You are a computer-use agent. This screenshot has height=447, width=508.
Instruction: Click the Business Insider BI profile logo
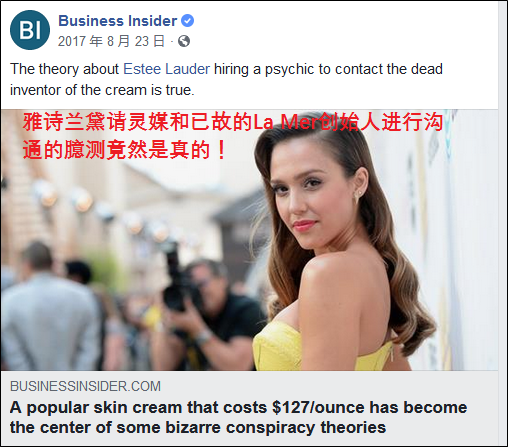coord(30,30)
